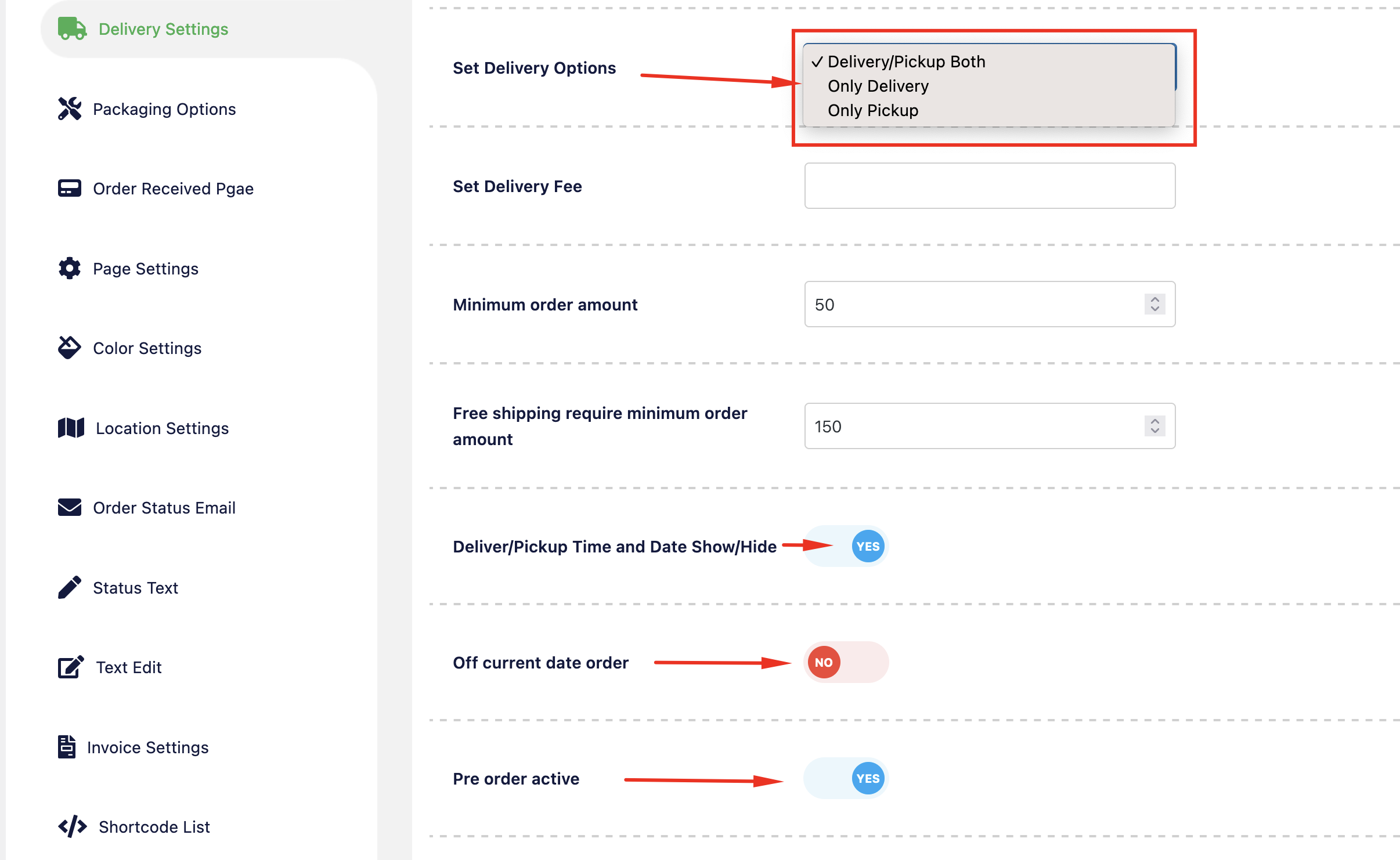1400x860 pixels.
Task: Click the Order Received Page card icon
Action: point(70,188)
